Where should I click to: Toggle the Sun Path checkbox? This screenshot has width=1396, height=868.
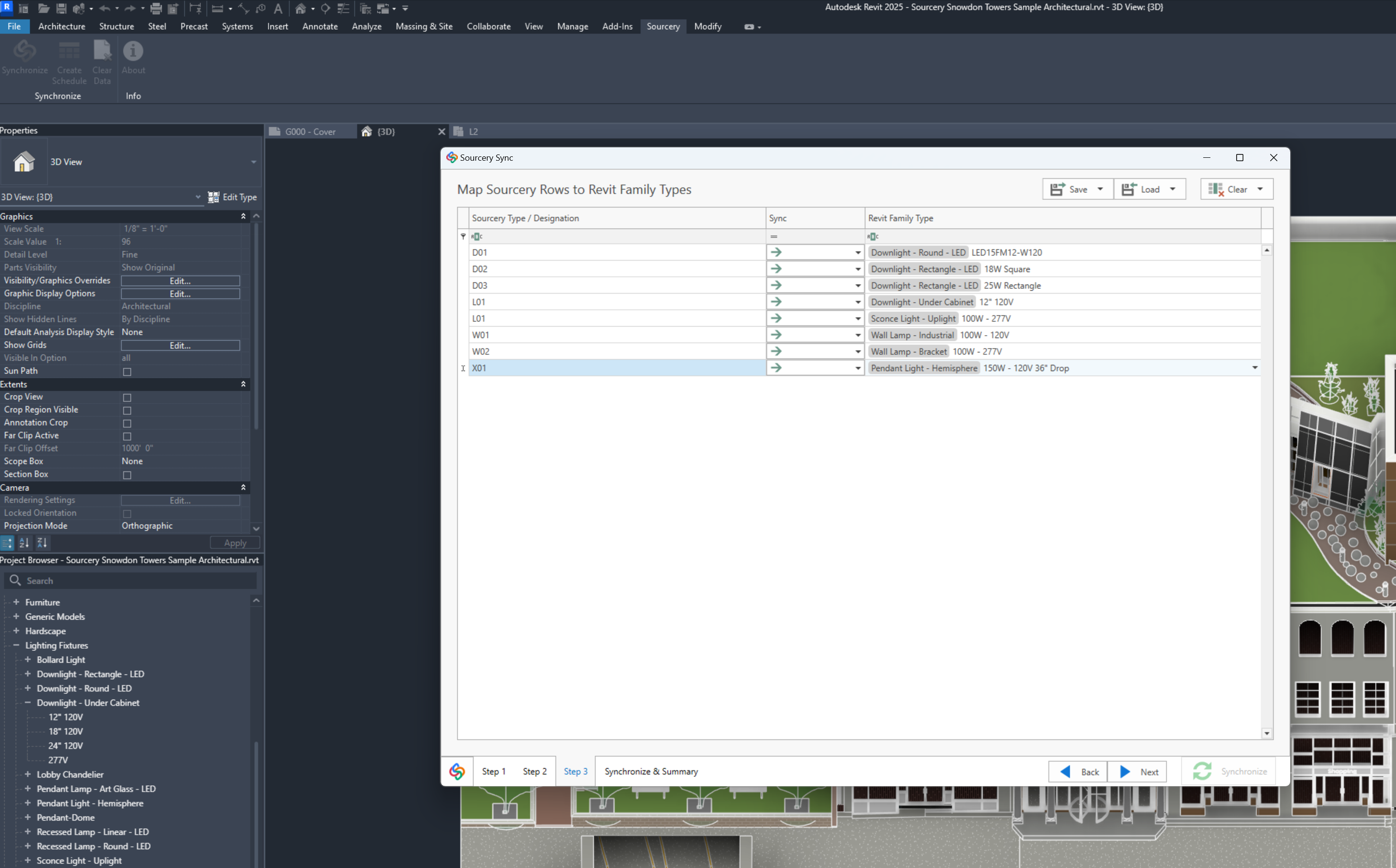[127, 372]
